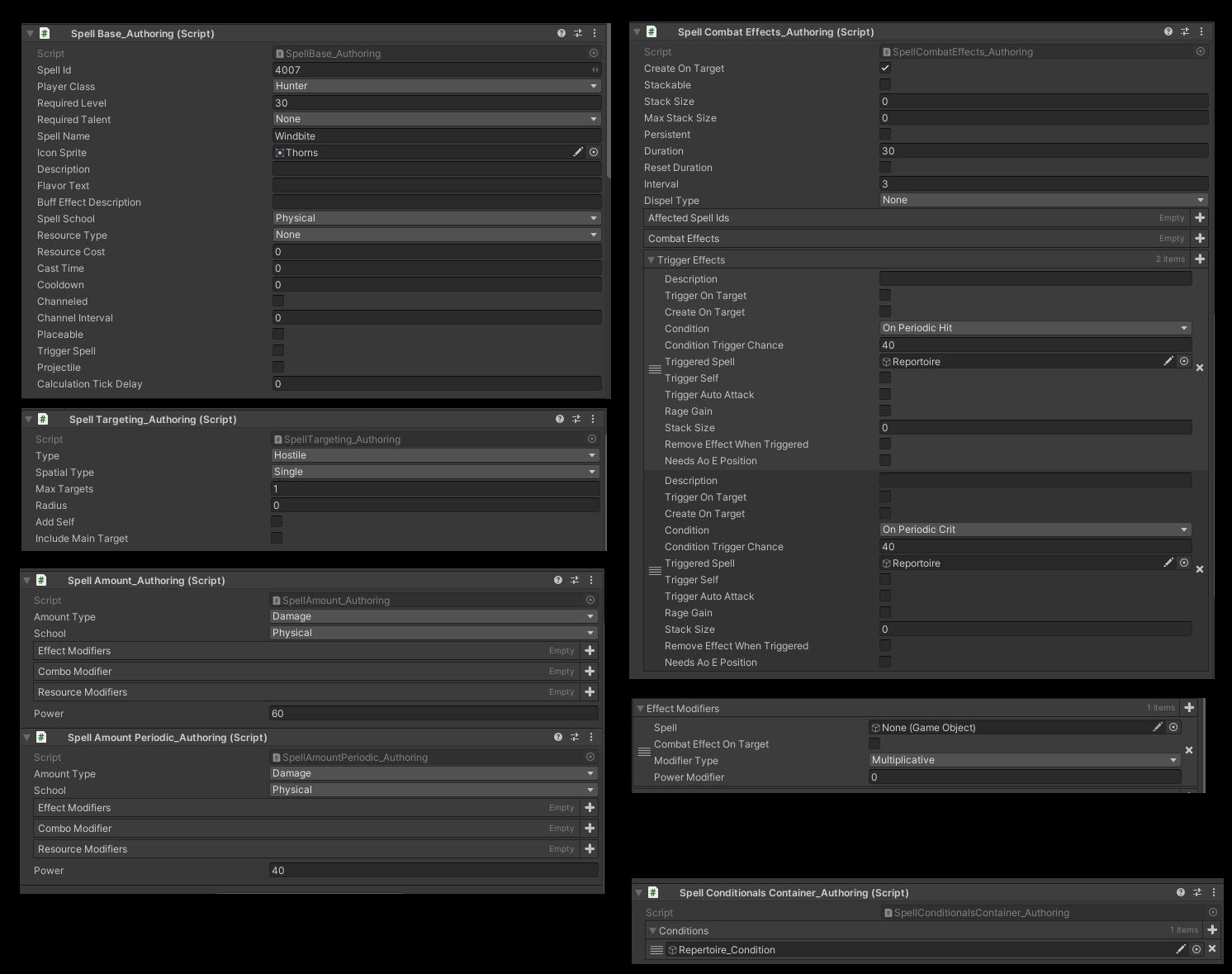This screenshot has width=1232, height=974.
Task: Uncheck Create On Target checkbox
Action: (885, 69)
